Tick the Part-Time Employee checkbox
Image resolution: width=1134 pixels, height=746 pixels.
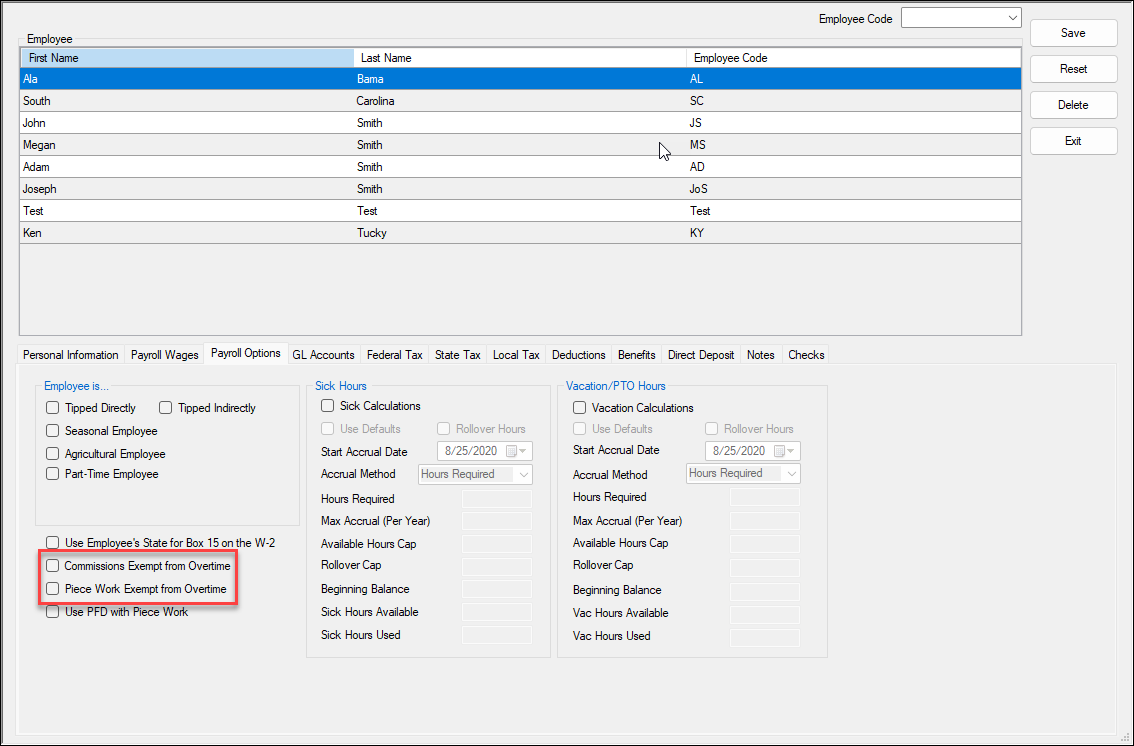pyautogui.click(x=53, y=474)
